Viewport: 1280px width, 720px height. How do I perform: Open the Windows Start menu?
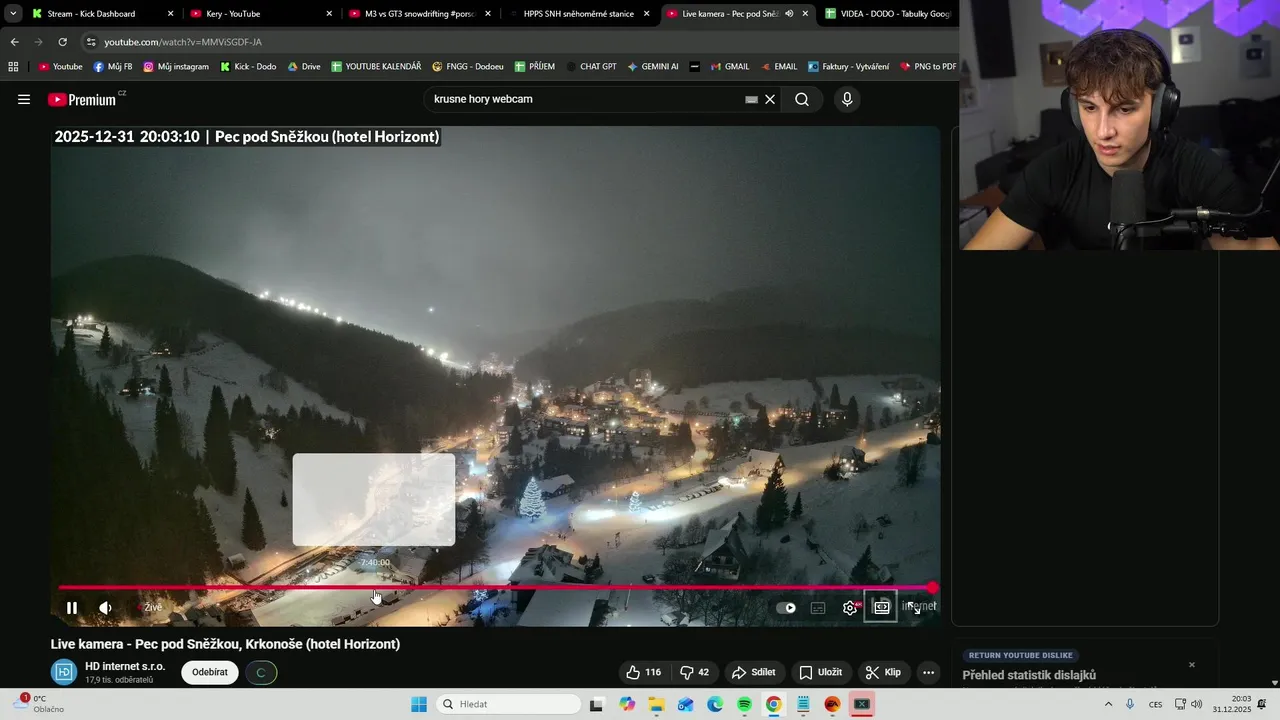pyautogui.click(x=419, y=704)
